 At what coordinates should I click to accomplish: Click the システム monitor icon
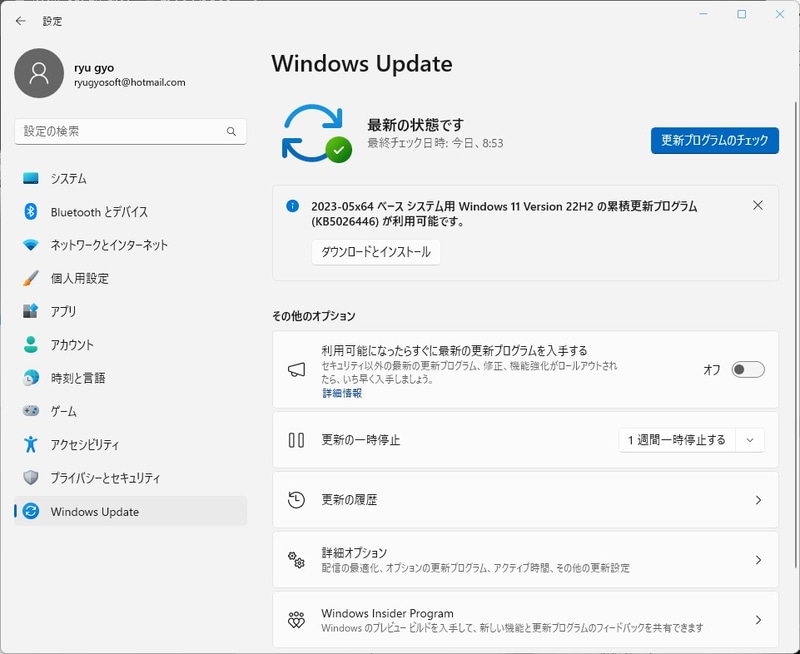click(31, 179)
